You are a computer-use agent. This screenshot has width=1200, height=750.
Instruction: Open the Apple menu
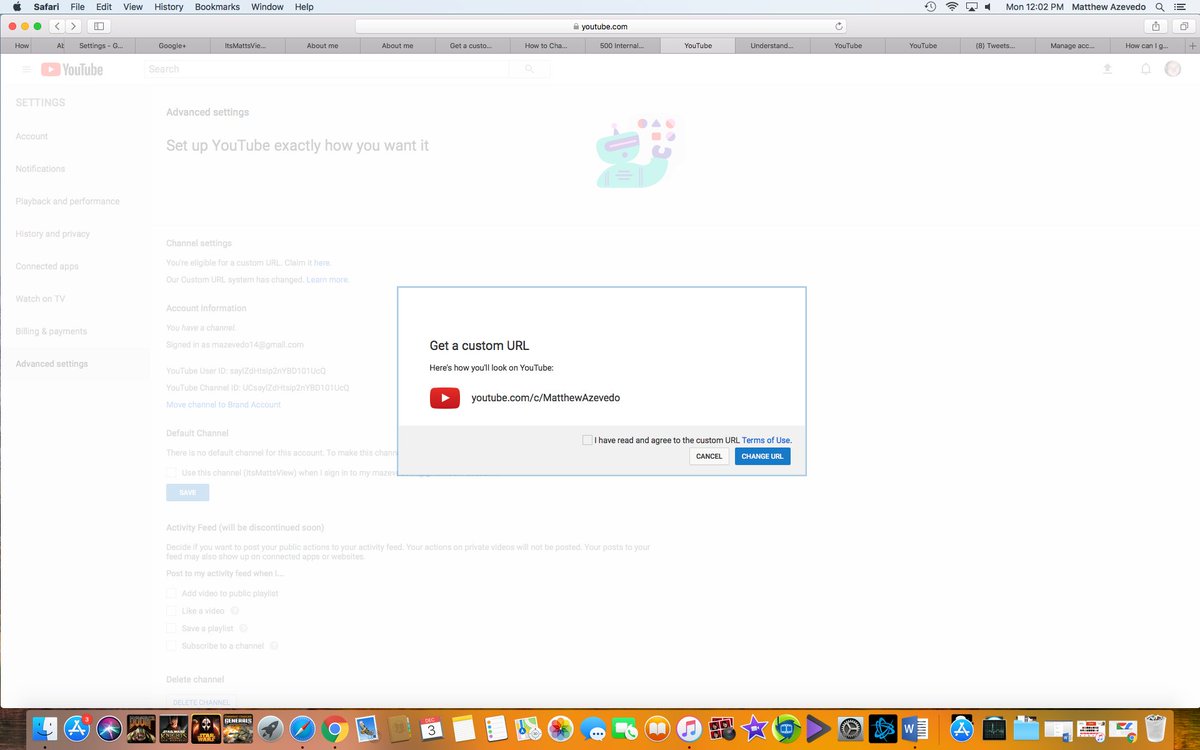coord(16,7)
